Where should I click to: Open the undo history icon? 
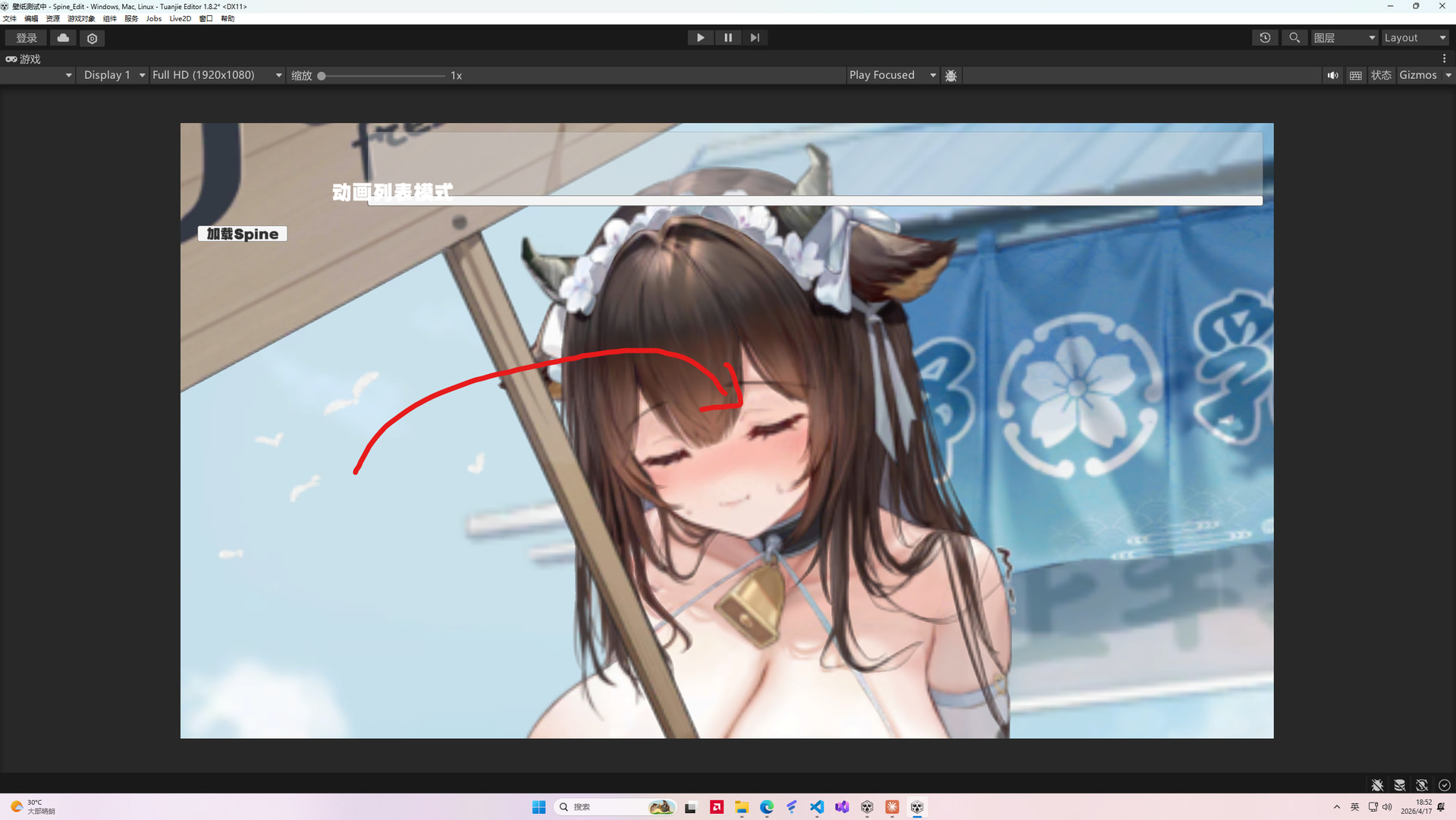1265,38
